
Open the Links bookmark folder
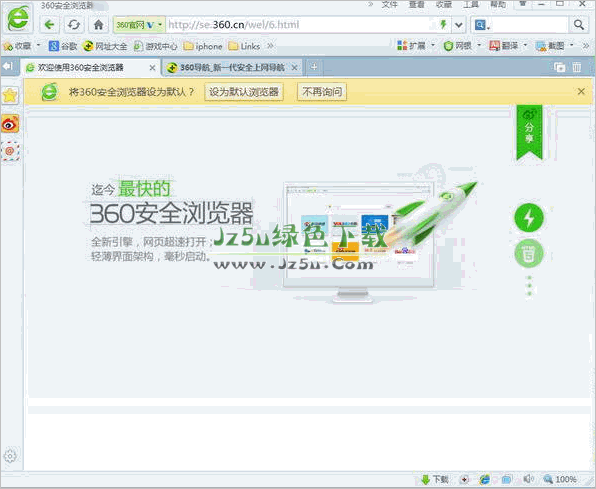[x=244, y=46]
